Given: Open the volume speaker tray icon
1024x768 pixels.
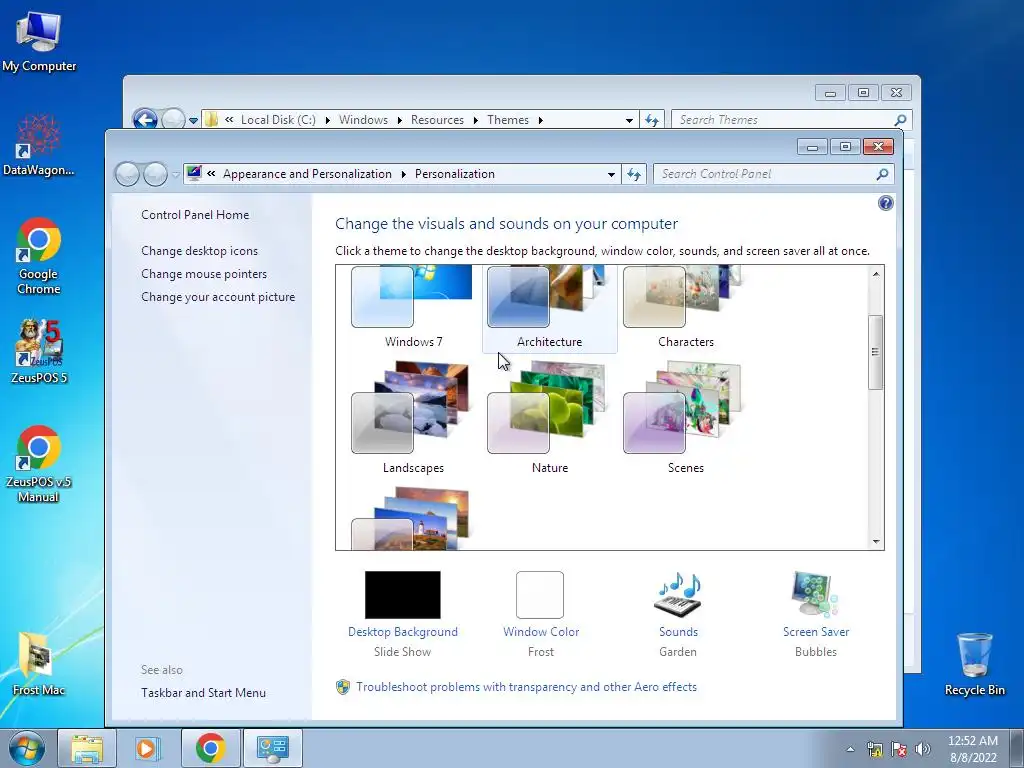Looking at the screenshot, I should [923, 750].
